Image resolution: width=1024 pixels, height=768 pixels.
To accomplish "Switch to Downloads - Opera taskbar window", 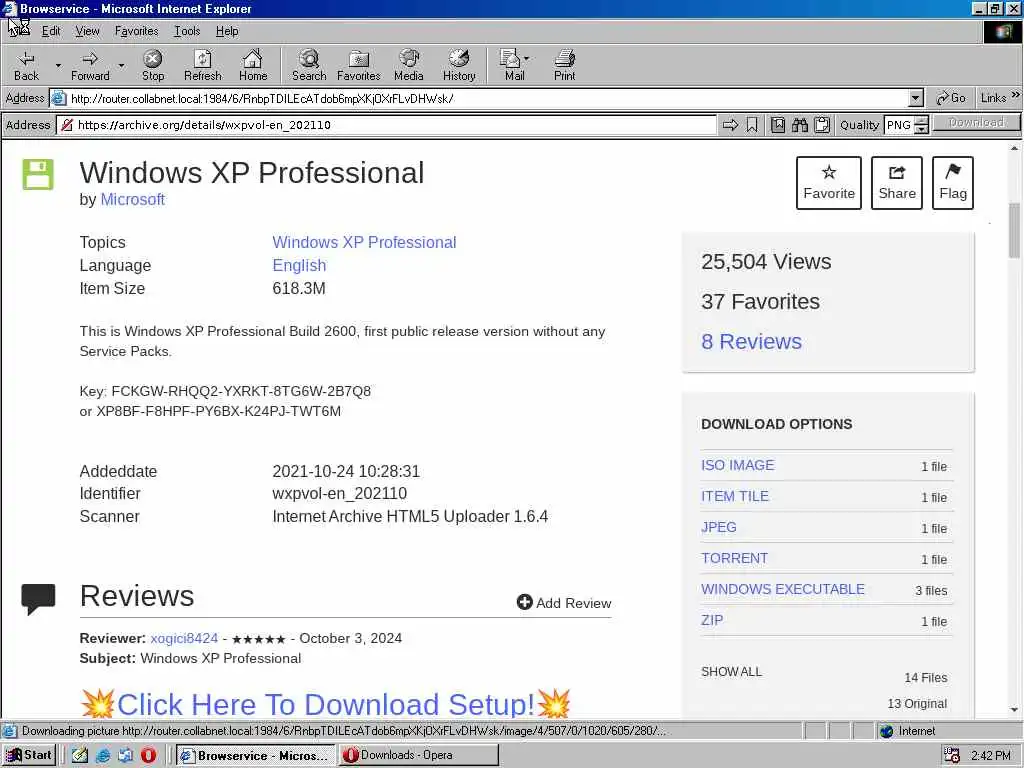I will 419,755.
